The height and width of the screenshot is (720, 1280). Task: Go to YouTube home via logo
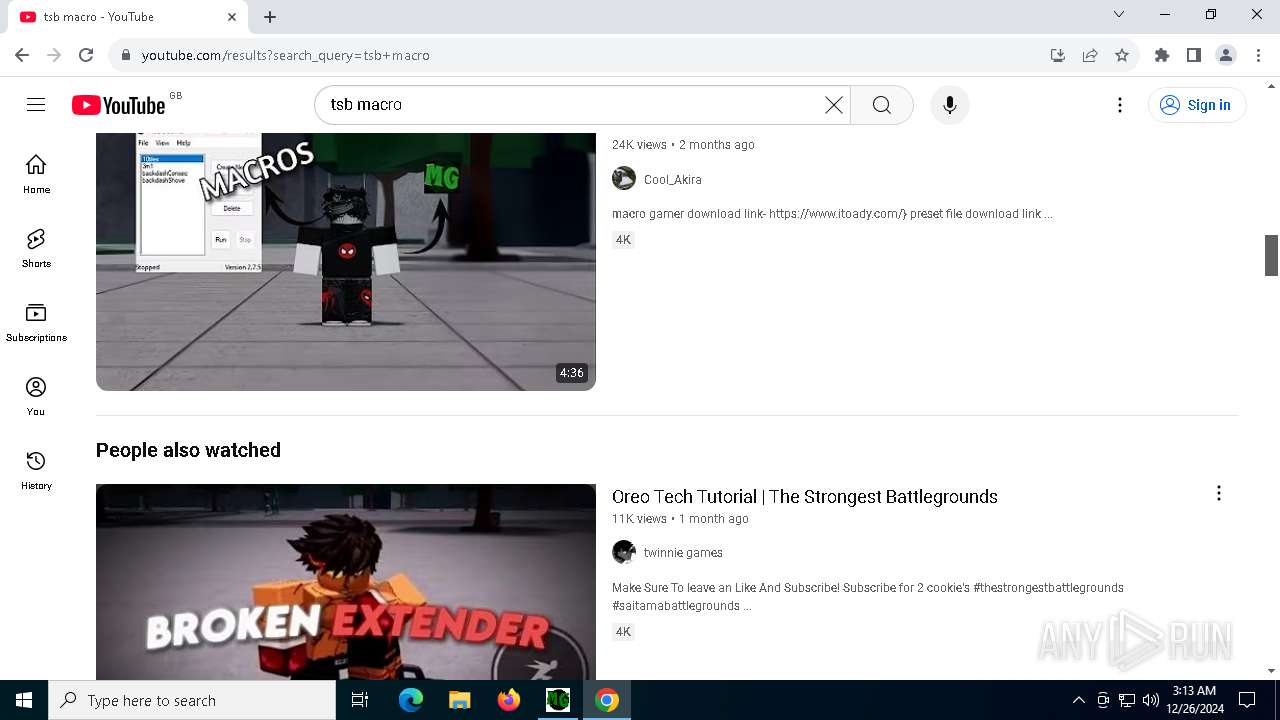tap(118, 105)
